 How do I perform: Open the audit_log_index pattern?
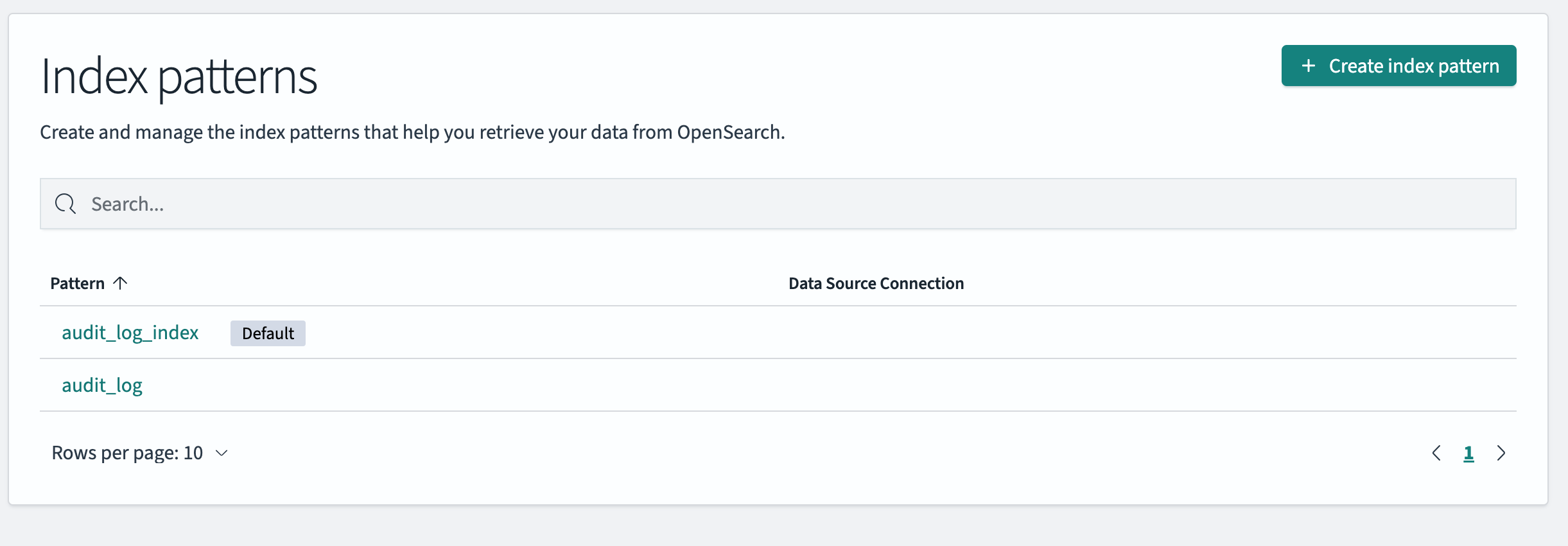130,332
